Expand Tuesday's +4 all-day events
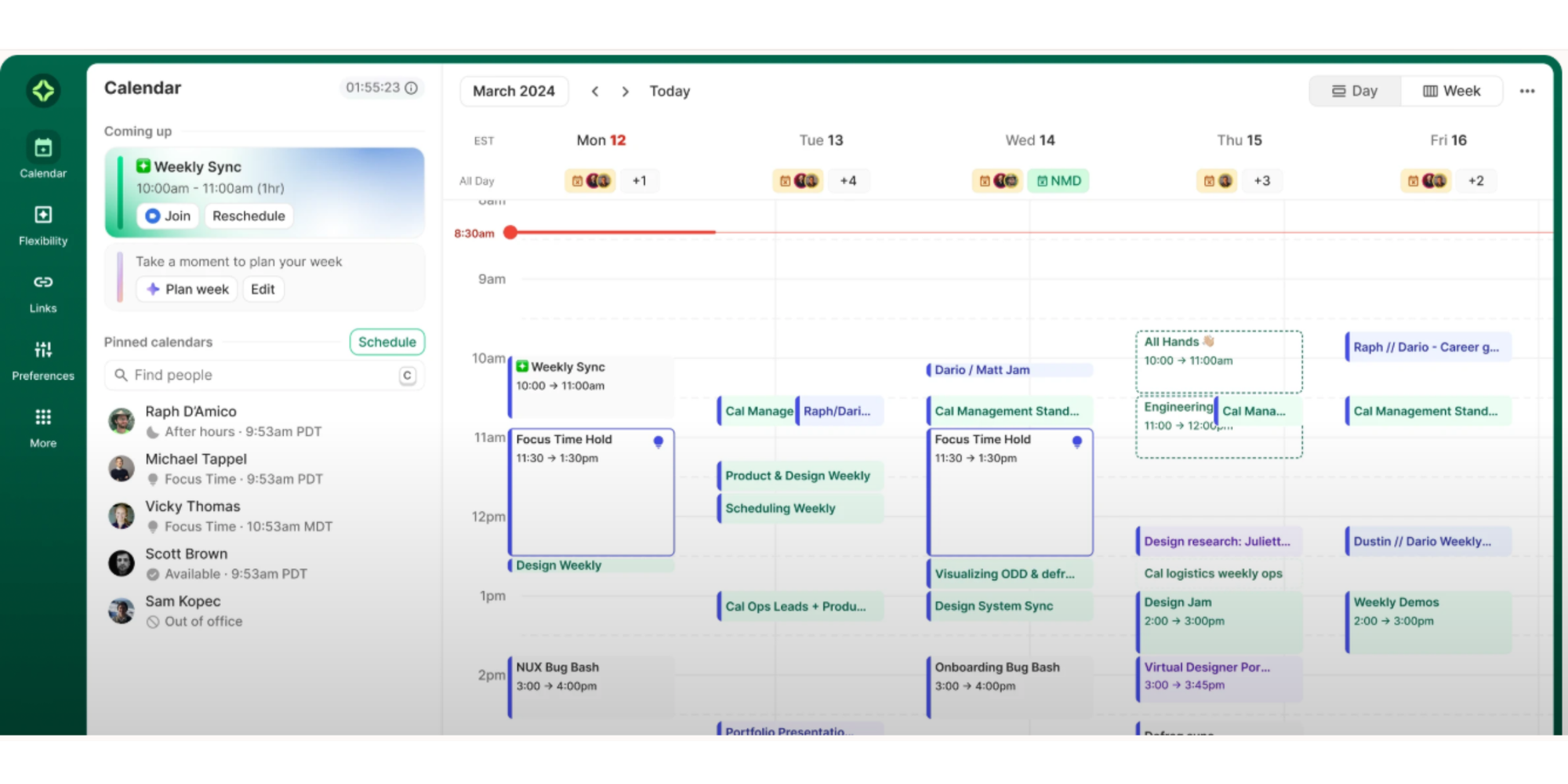Viewport: 1568px width, 784px height. (x=849, y=180)
